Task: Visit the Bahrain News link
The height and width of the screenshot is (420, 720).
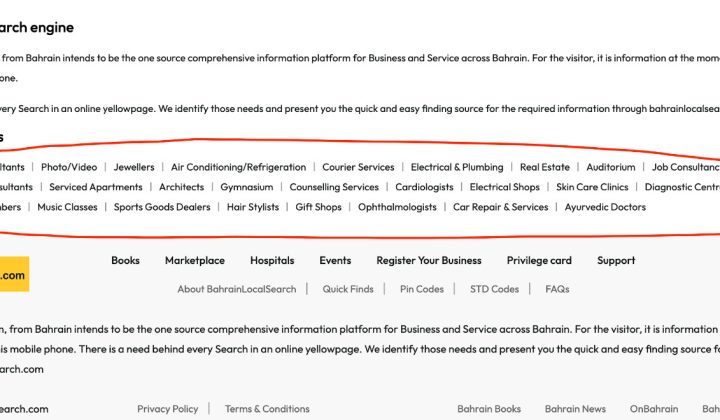Action: click(575, 409)
